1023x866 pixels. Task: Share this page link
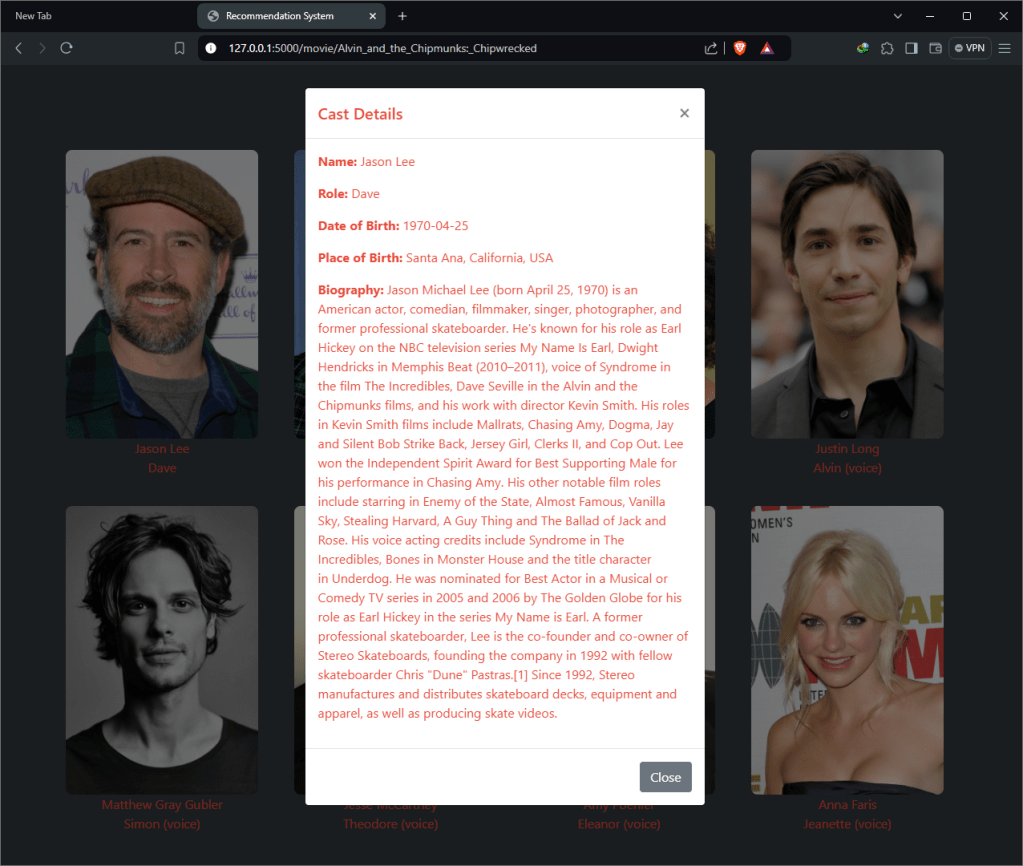pyautogui.click(x=711, y=48)
